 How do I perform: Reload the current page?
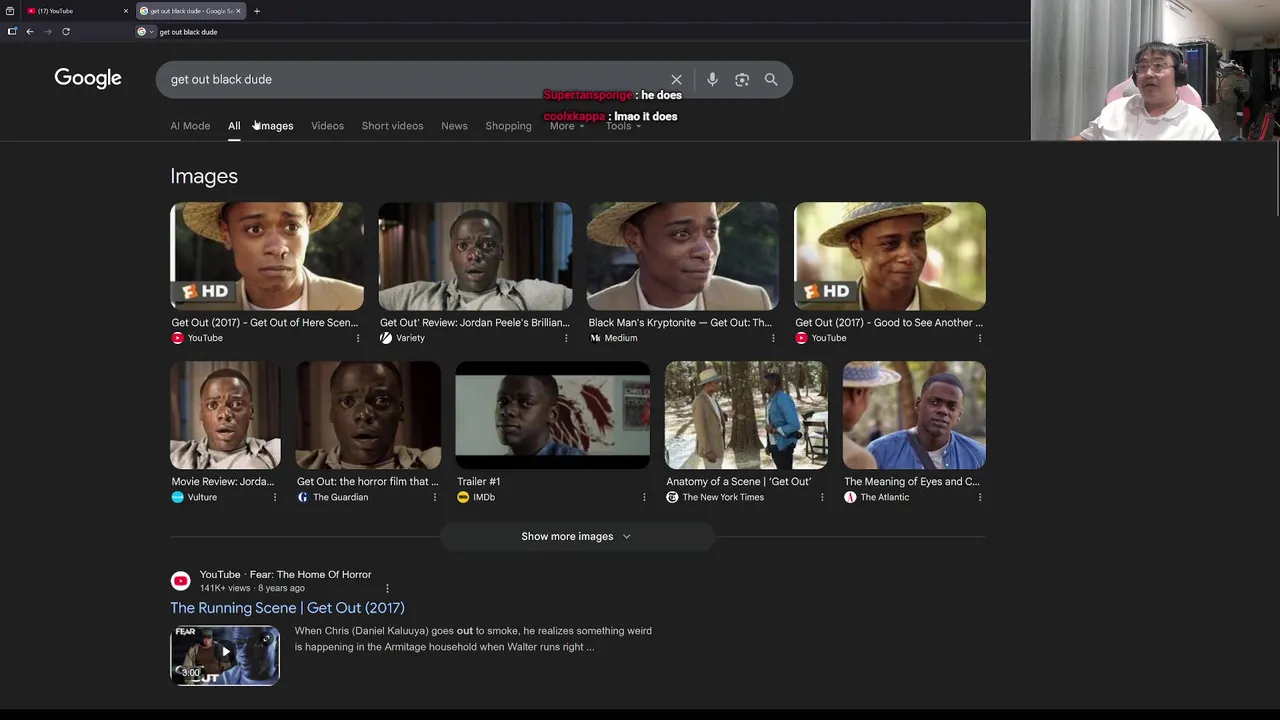click(66, 31)
